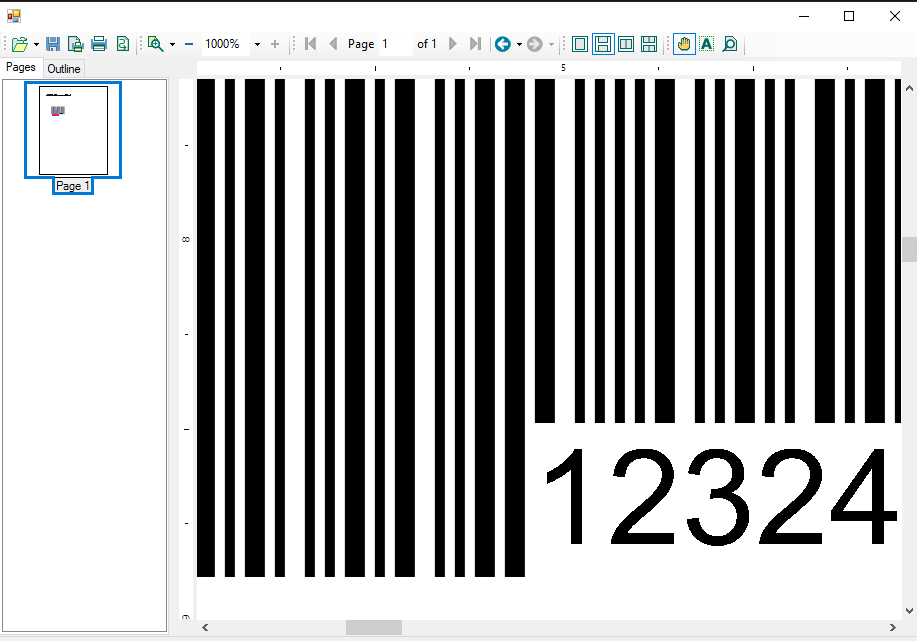Zoom in with the plus button
The width and height of the screenshot is (917, 641).
click(275, 44)
